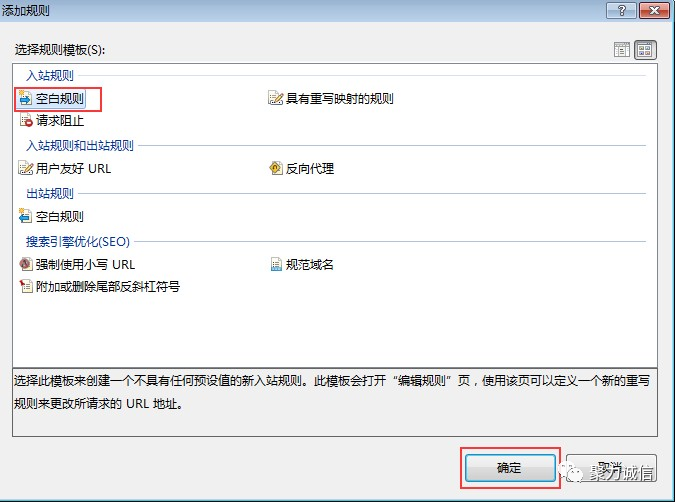The image size is (675, 502).
Task: Select inbound 空白规则 template icon
Action: pos(25,98)
